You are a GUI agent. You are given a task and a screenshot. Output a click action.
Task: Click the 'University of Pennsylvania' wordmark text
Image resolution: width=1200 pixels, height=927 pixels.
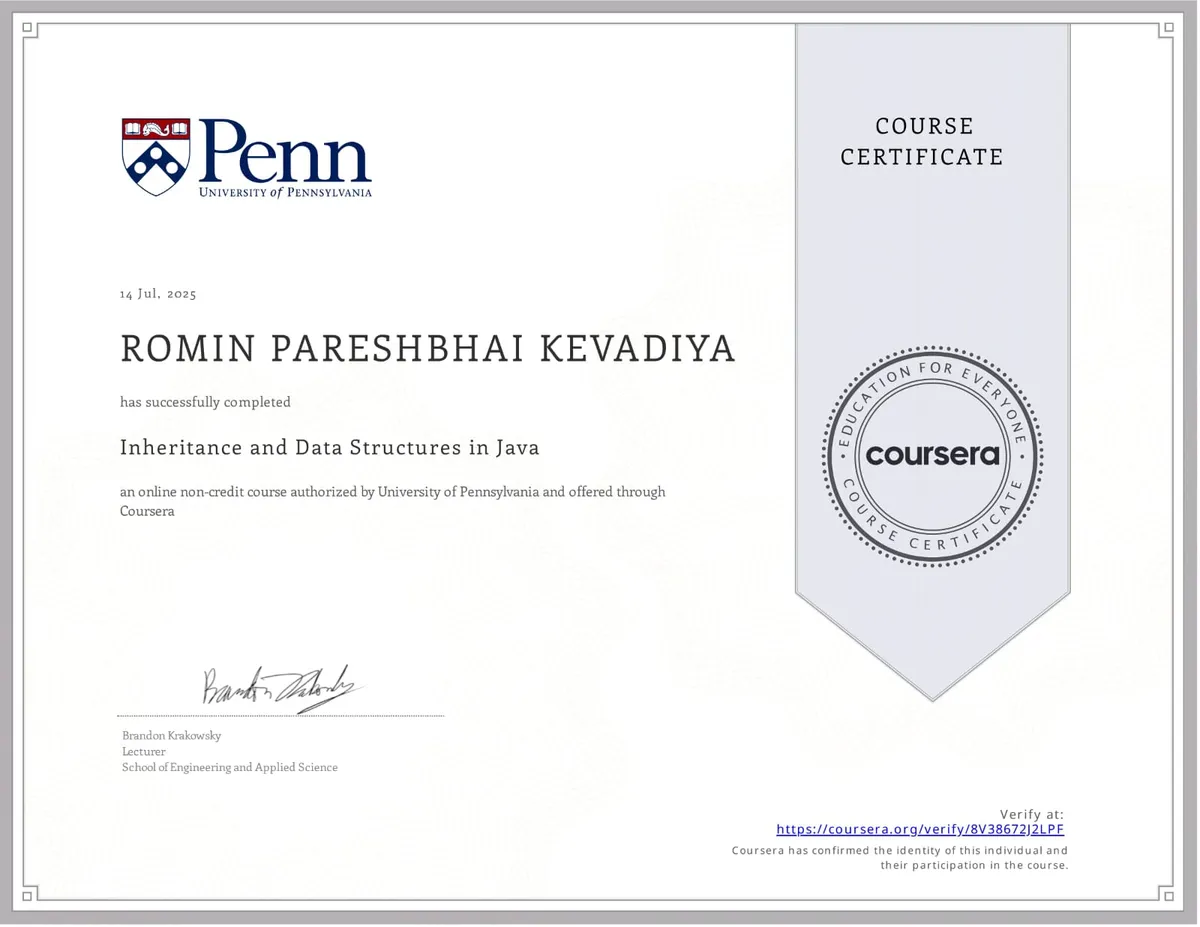click(x=285, y=191)
